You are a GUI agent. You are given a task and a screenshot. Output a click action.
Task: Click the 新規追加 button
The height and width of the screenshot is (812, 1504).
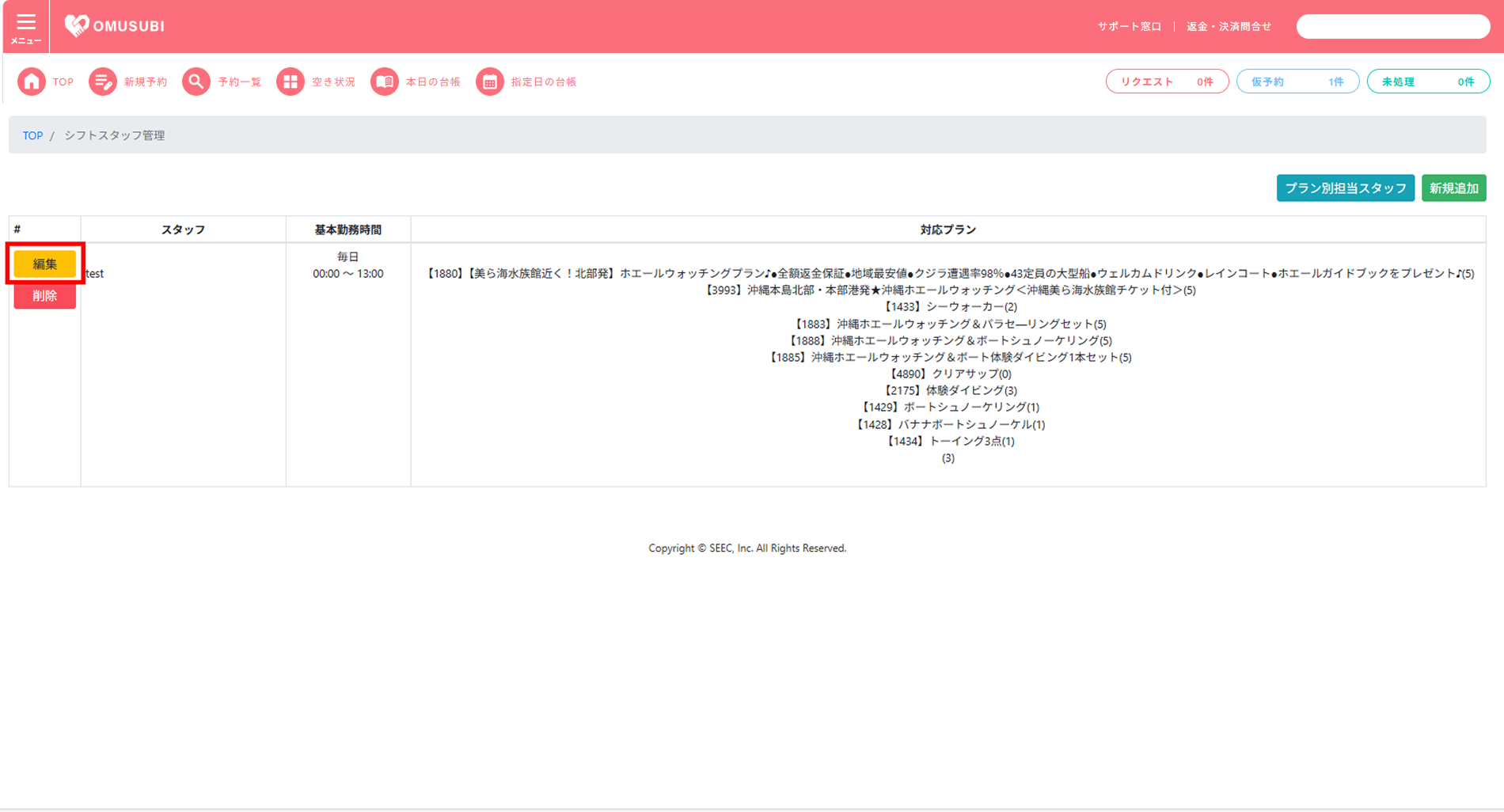[1454, 188]
